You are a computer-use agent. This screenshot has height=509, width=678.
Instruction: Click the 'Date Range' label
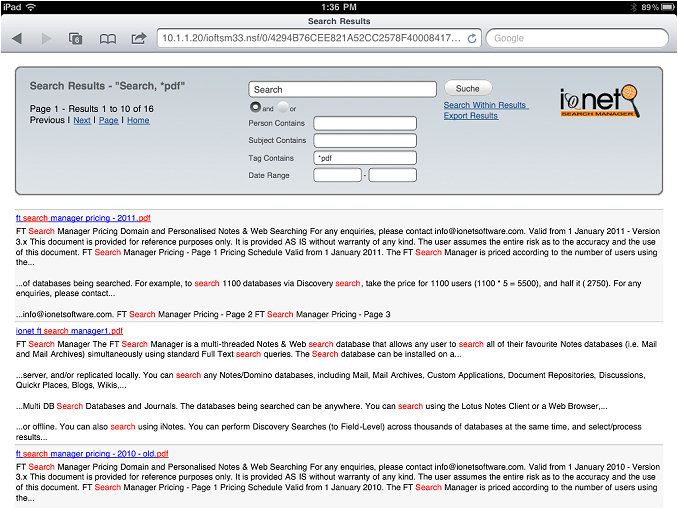(x=269, y=175)
